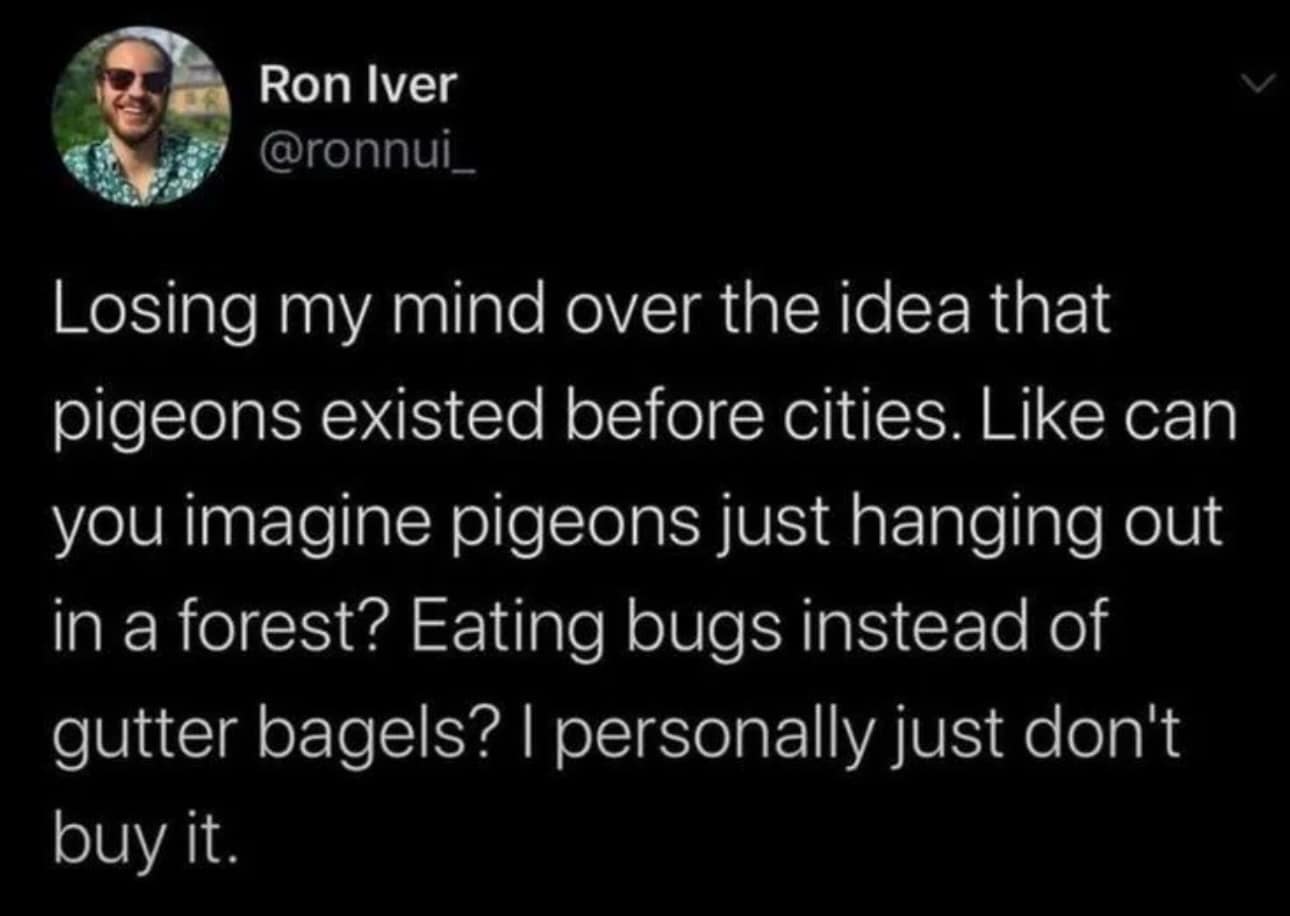Click the word 'bugs' in the tweet

(700, 627)
